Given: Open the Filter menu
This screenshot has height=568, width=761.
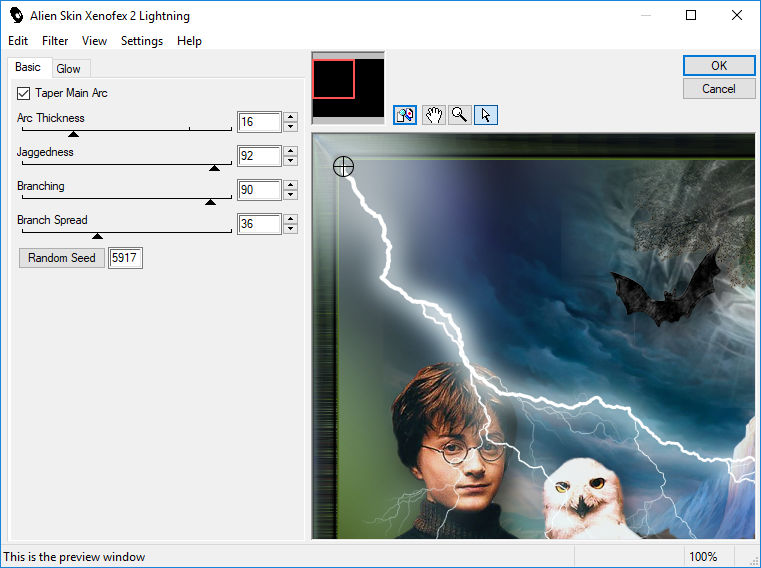Looking at the screenshot, I should point(55,41).
